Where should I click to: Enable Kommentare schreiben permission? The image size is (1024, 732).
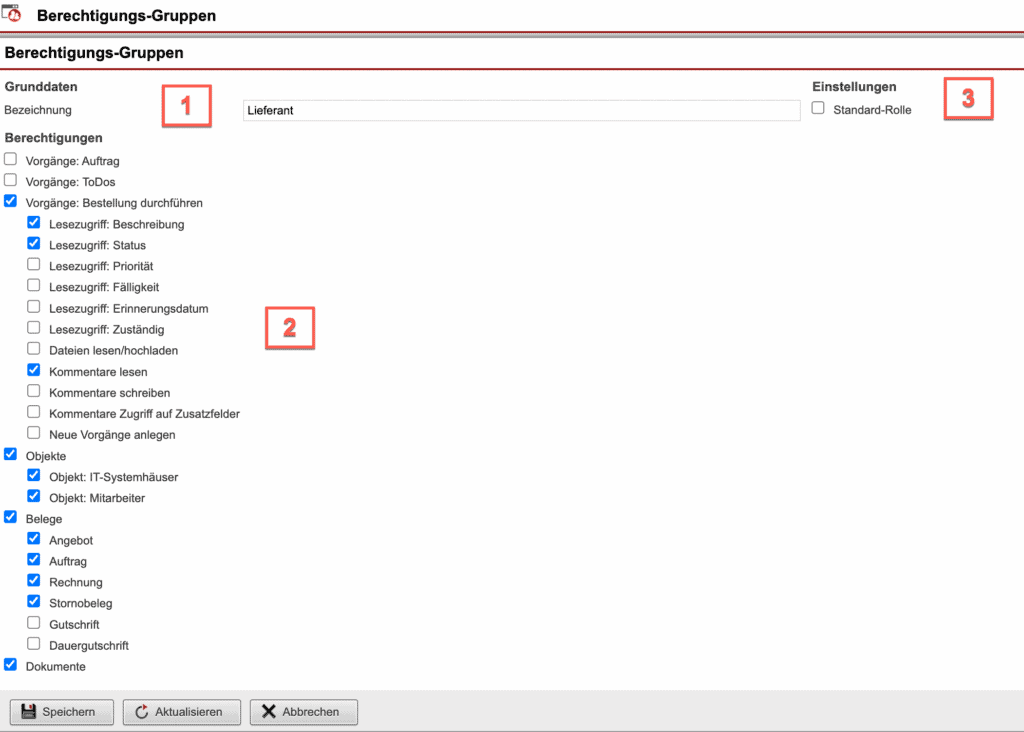[x=33, y=391]
